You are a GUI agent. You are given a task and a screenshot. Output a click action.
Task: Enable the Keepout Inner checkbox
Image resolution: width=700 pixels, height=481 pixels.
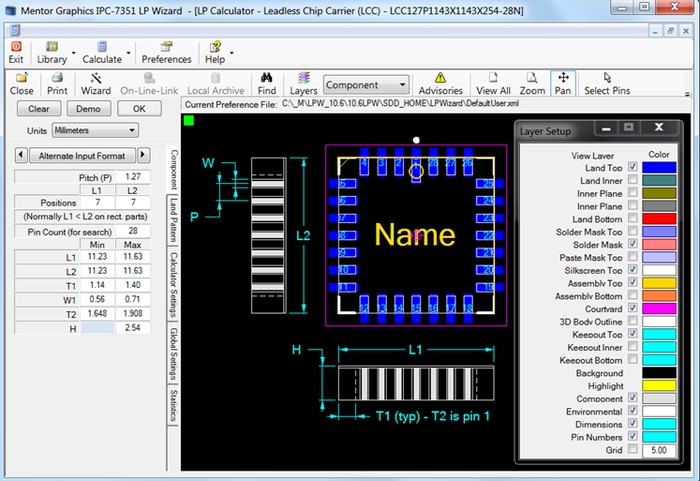click(633, 346)
